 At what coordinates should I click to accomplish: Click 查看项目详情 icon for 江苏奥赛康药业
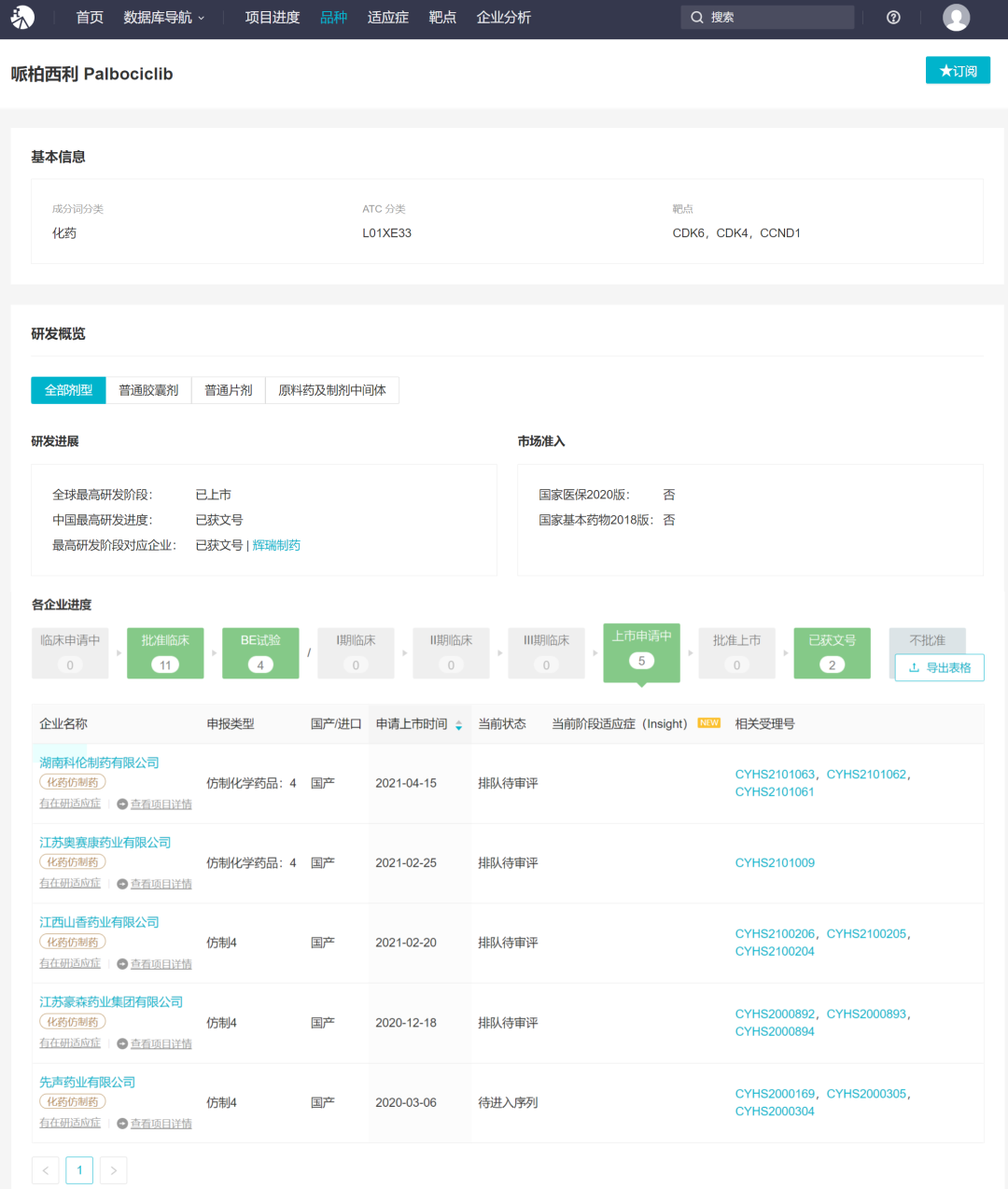pyautogui.click(x=122, y=884)
